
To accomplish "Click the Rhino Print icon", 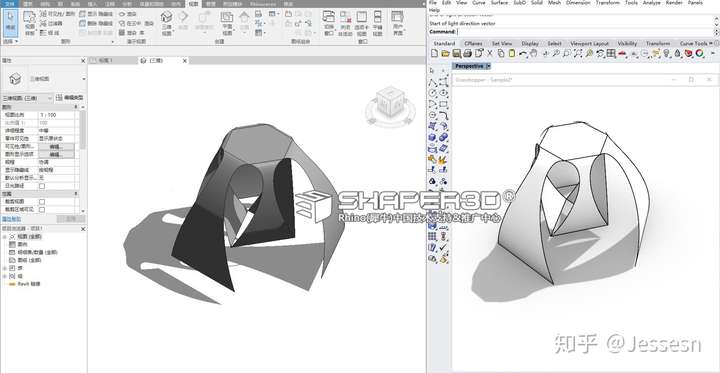I will pyautogui.click(x=467, y=54).
